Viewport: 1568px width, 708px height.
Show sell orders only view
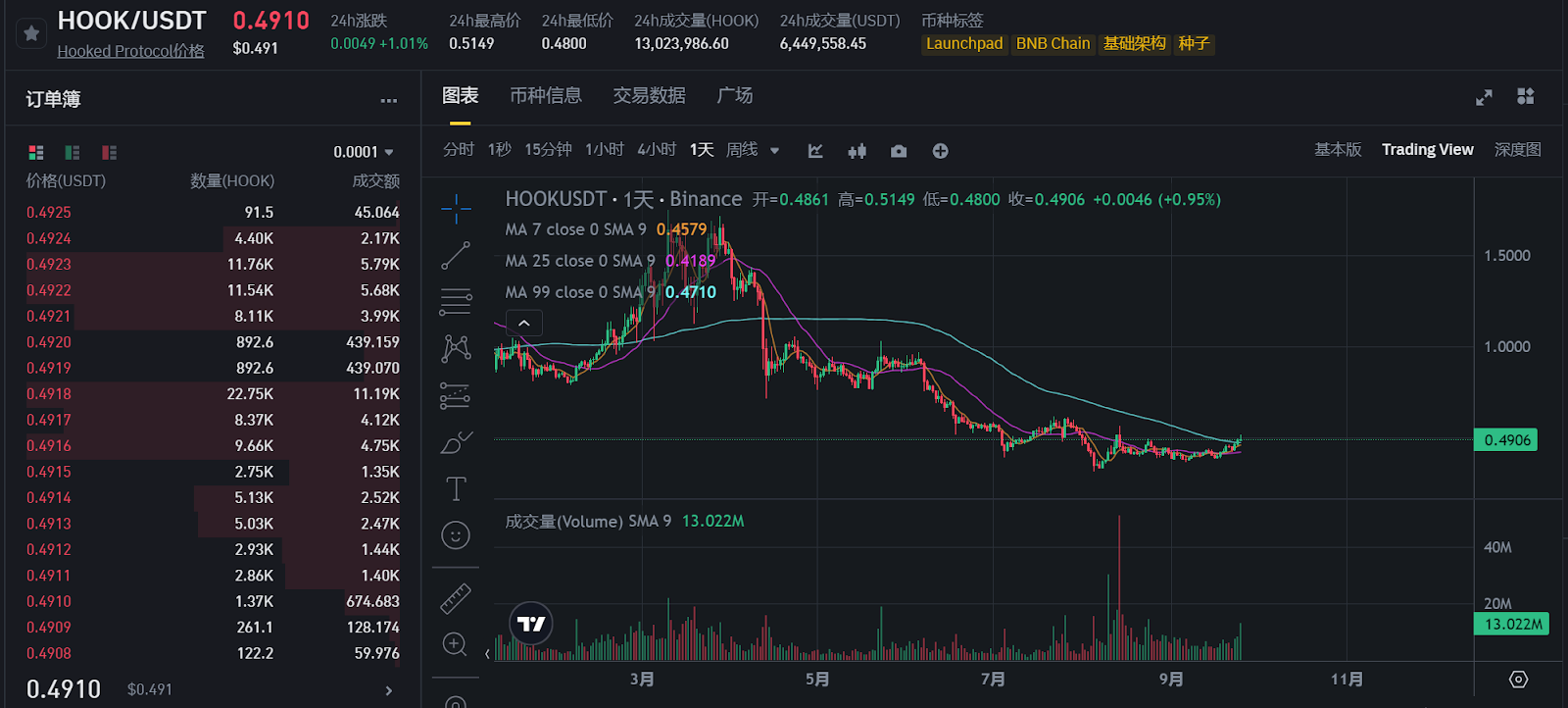click(109, 152)
